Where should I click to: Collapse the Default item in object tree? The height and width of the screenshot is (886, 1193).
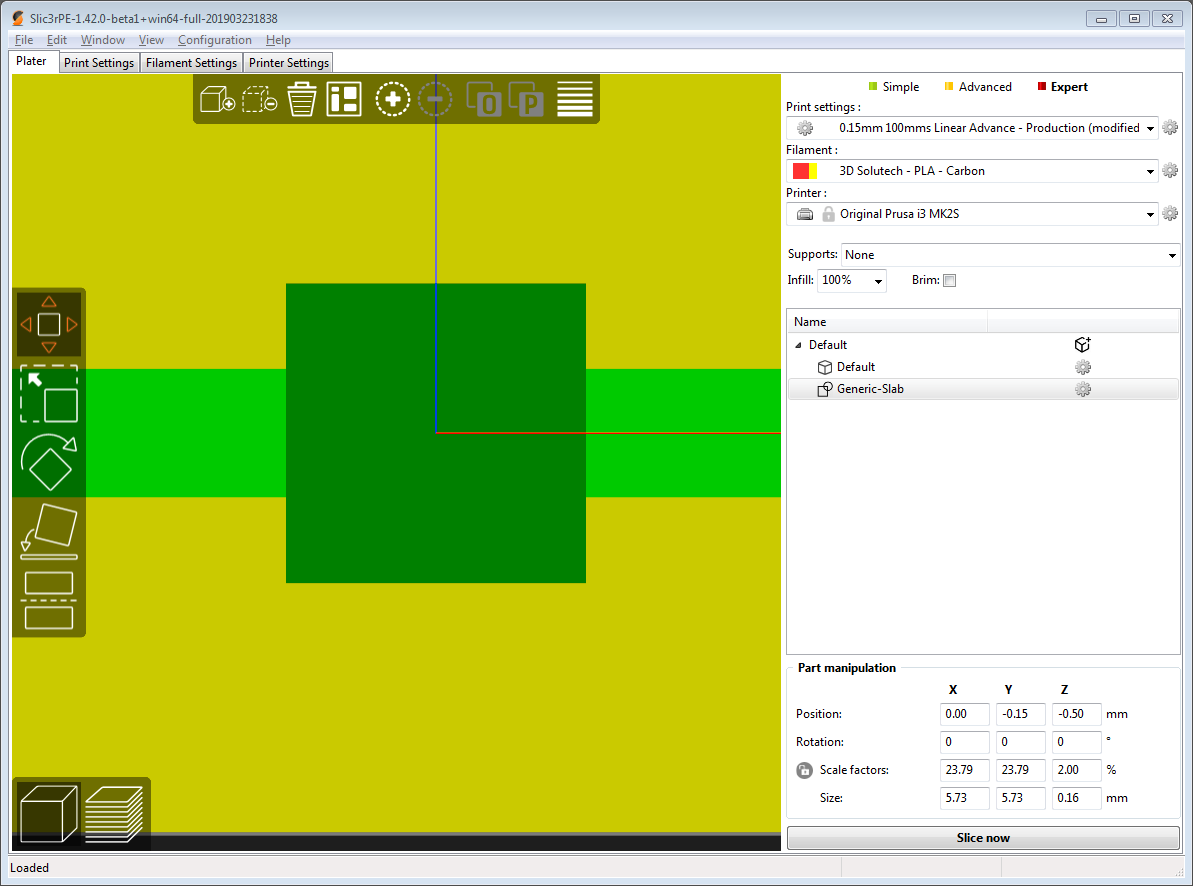797,344
